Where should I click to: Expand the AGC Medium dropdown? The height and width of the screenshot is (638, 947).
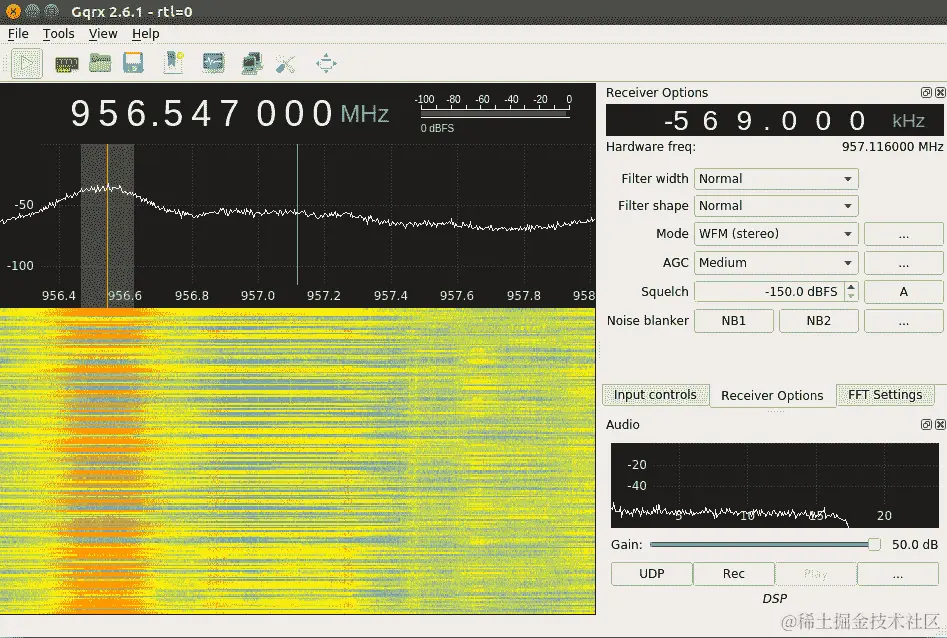pyautogui.click(x=776, y=263)
